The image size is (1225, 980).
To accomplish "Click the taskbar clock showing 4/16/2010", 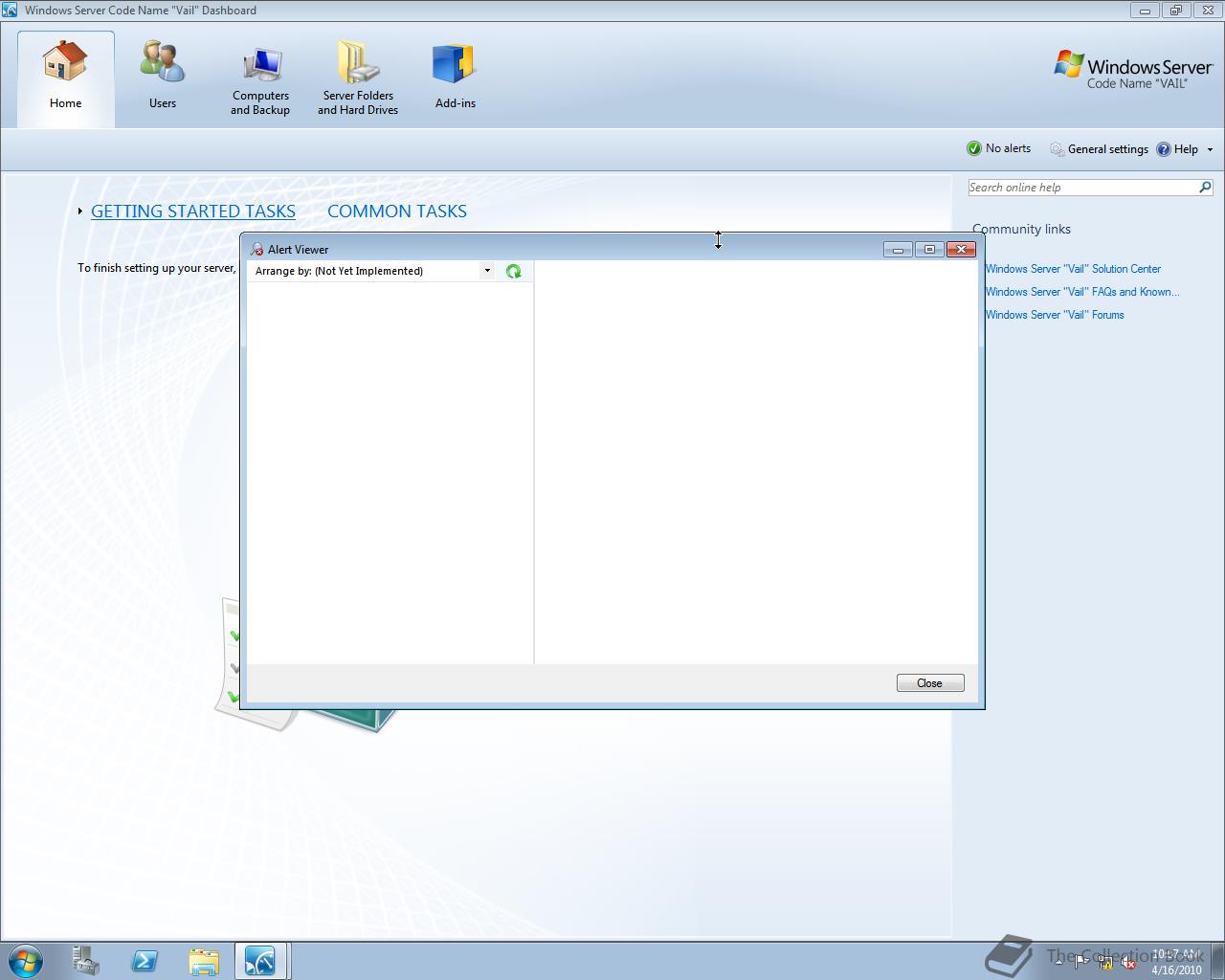I will coord(1176,962).
